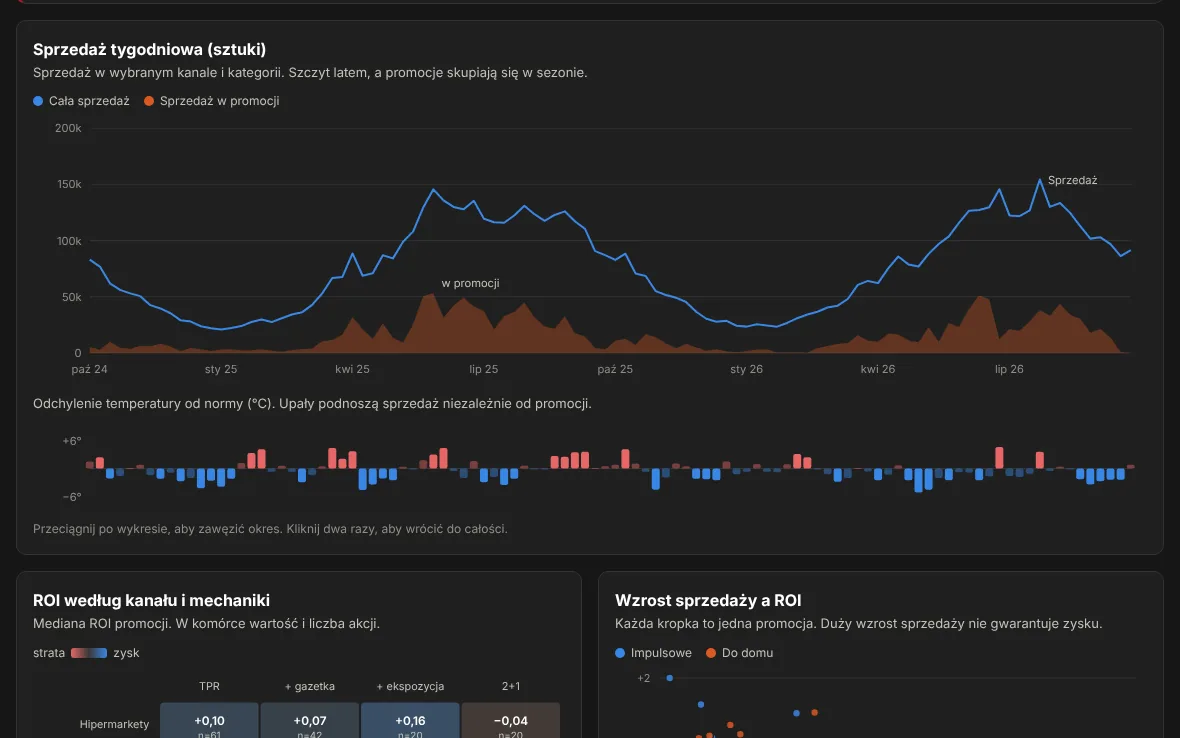The image size is (1180, 738).
Task: Click the 'TPR' column header
Action: click(x=209, y=686)
